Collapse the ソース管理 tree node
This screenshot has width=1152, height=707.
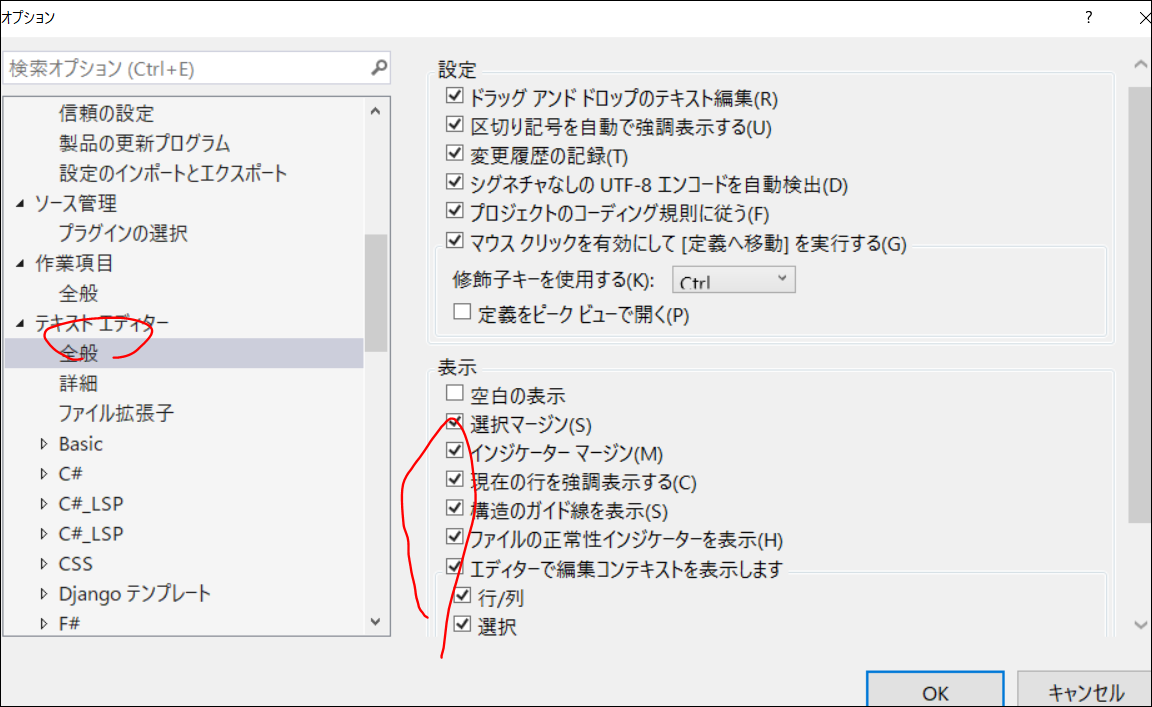click(x=21, y=203)
